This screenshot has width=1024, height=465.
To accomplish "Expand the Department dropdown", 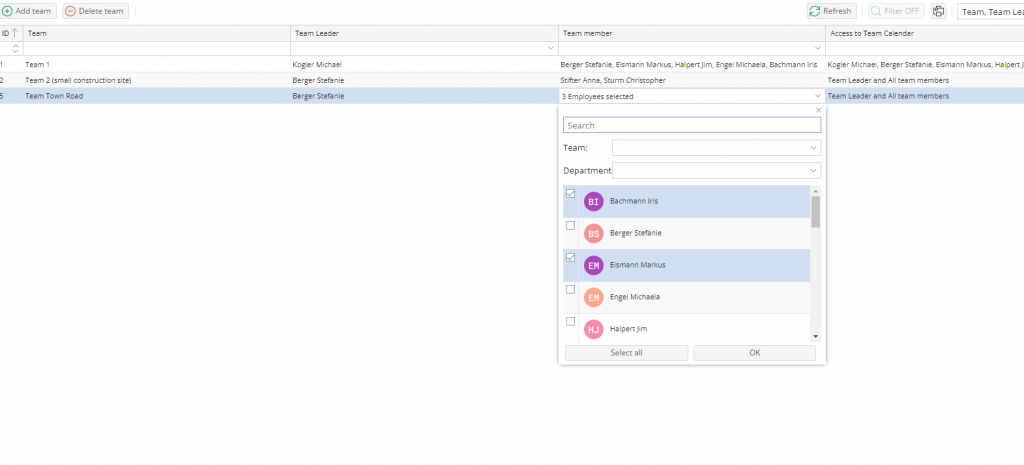I will pyautogui.click(x=722, y=171).
